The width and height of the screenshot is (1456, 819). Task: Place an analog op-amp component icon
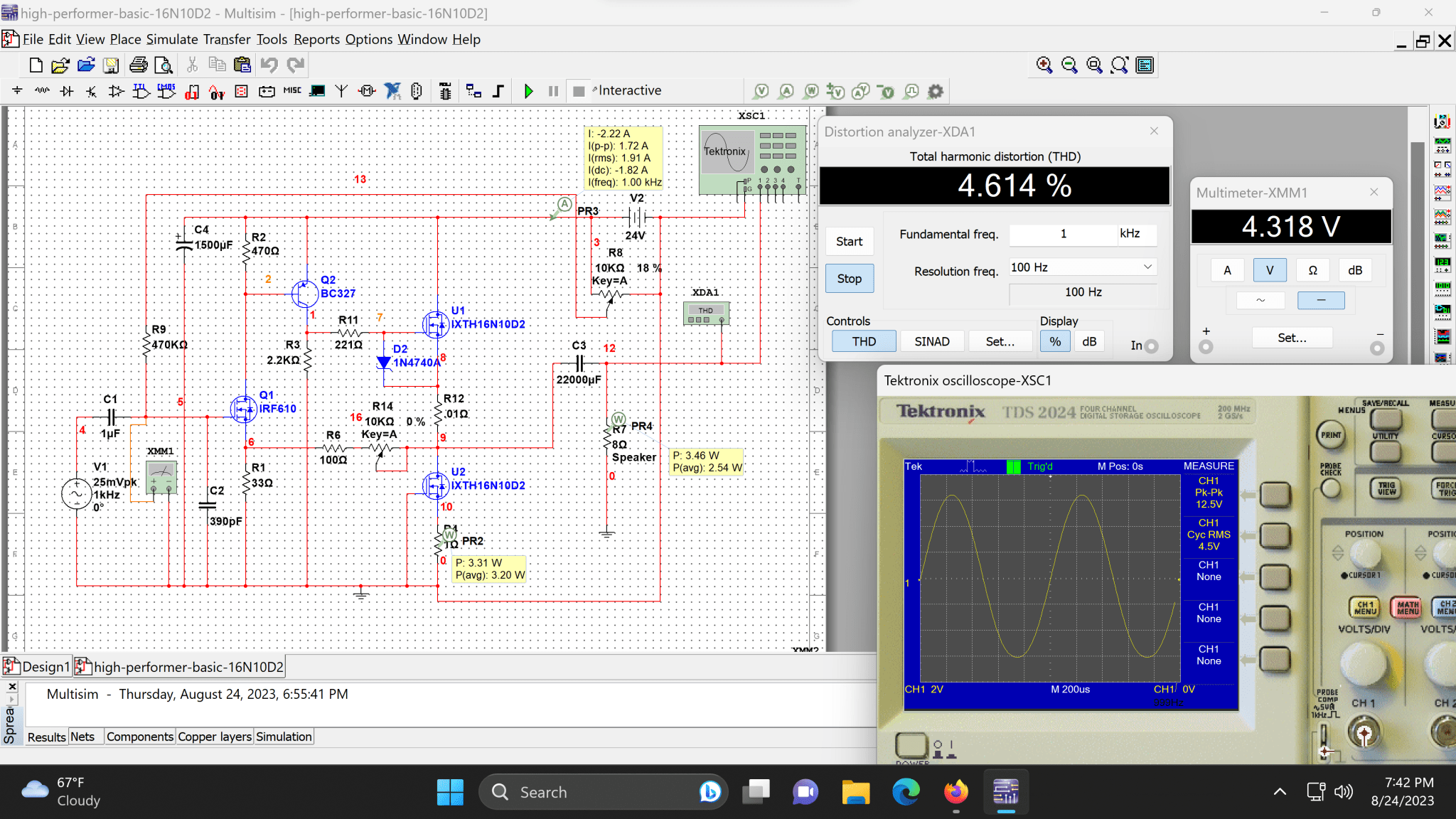click(116, 91)
